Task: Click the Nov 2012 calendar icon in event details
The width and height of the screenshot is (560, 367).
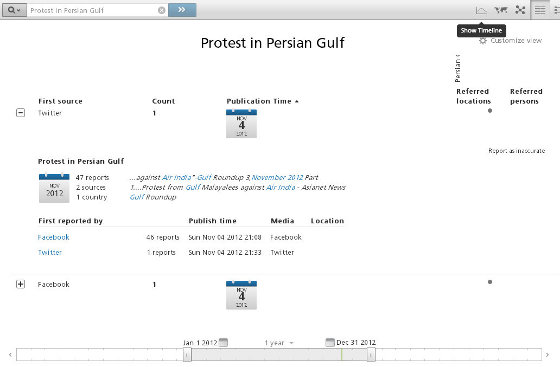Action: pos(54,188)
